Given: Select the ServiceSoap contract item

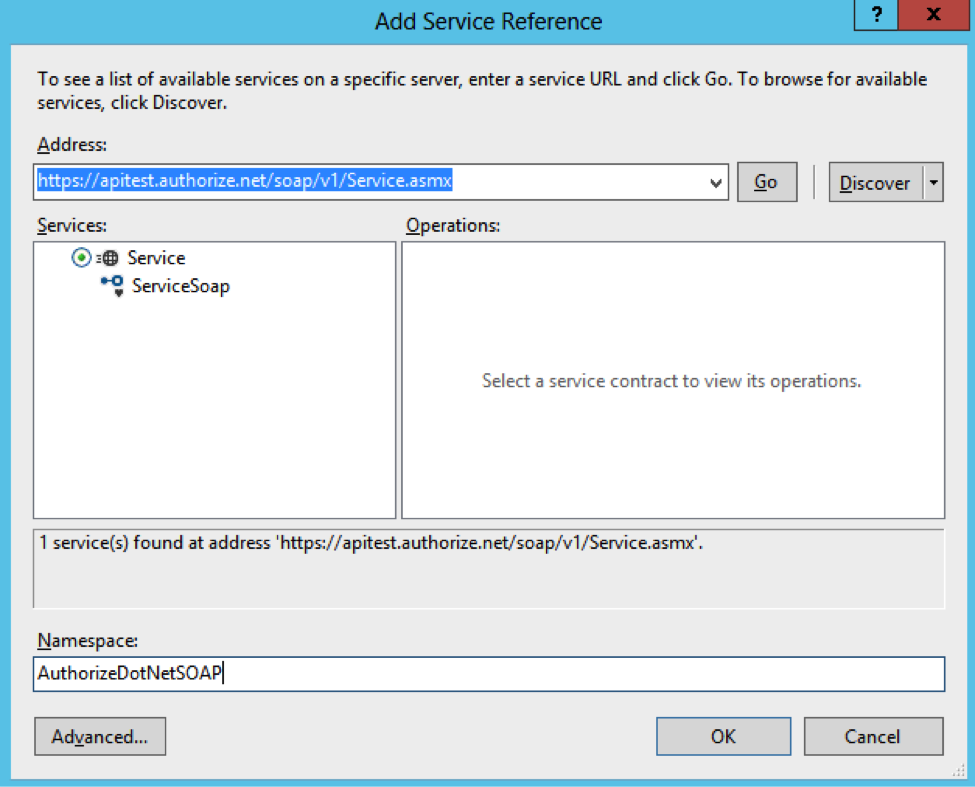Looking at the screenshot, I should [180, 286].
